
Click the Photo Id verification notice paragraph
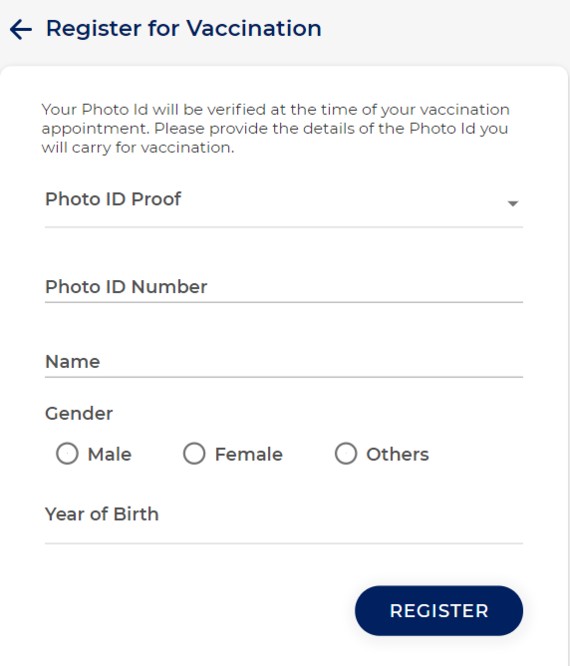[x=275, y=128]
